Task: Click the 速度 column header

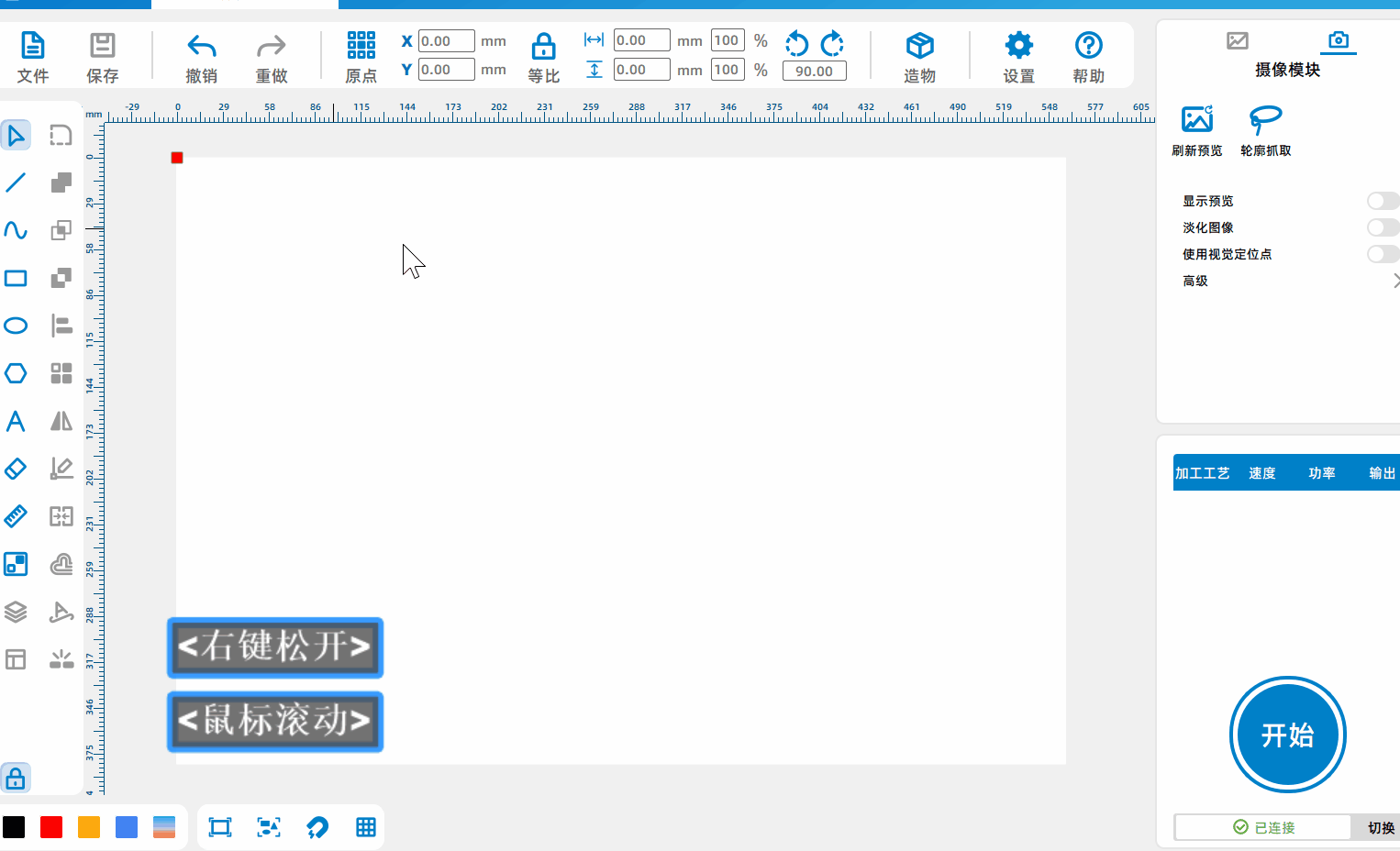Action: click(x=1262, y=473)
